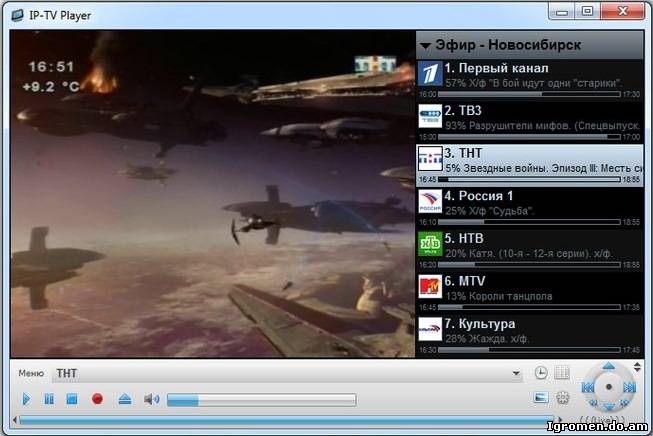Click the Россия 1 channel logo
Screen dimensions: 653x436
point(430,202)
